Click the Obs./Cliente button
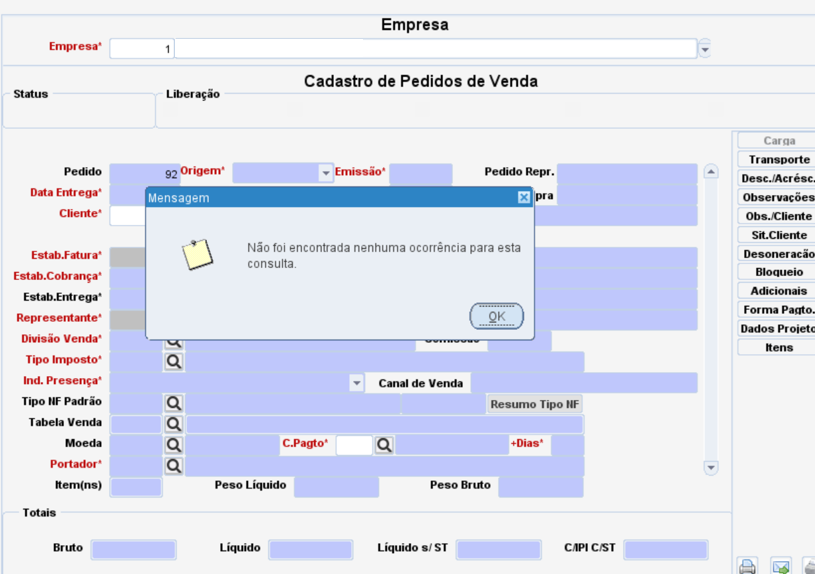Viewport: 815px width, 574px height. [779, 216]
